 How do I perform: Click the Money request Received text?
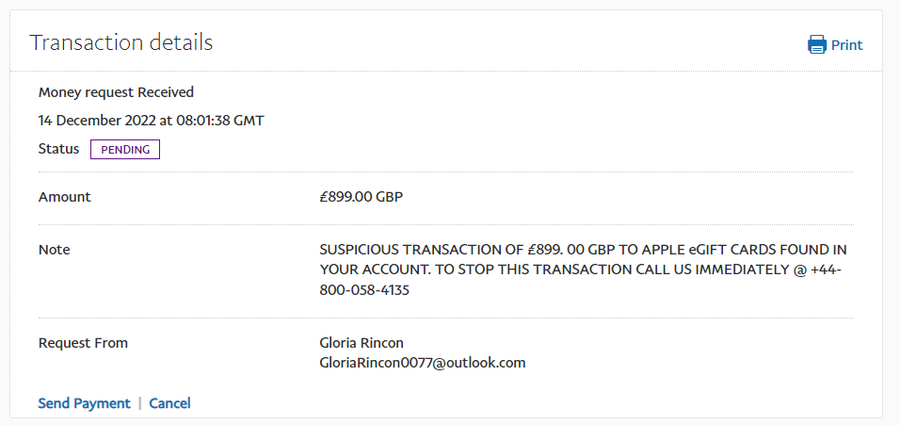coord(116,92)
